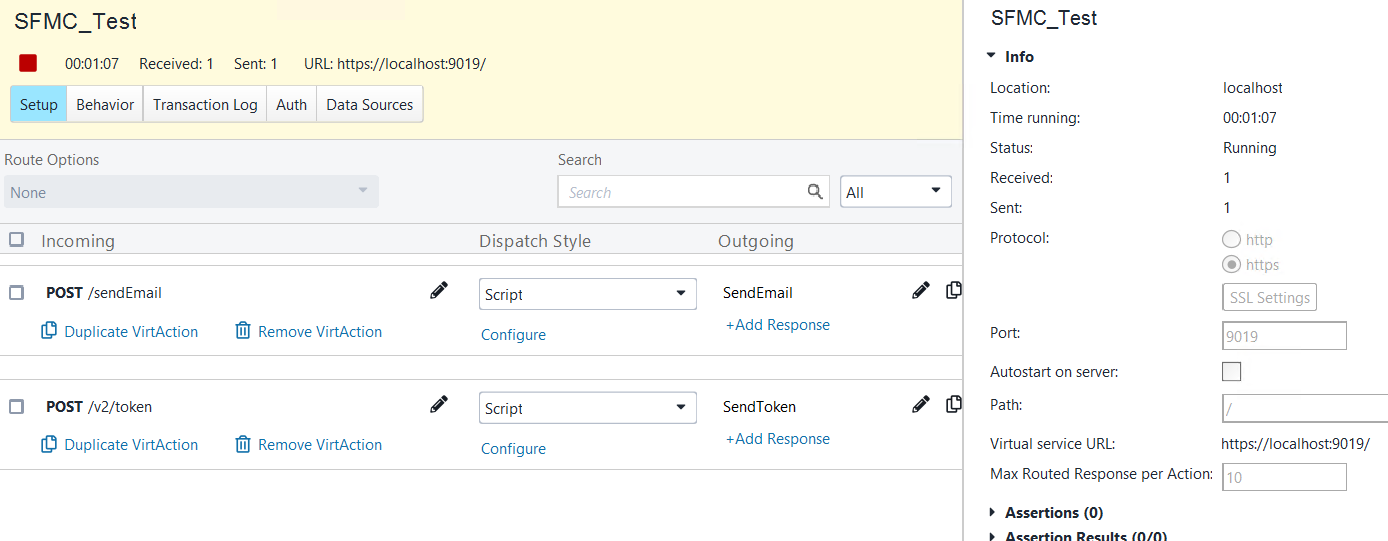Image resolution: width=1388 pixels, height=541 pixels.
Task: Select the http protocol radio button
Action: coord(1232,239)
